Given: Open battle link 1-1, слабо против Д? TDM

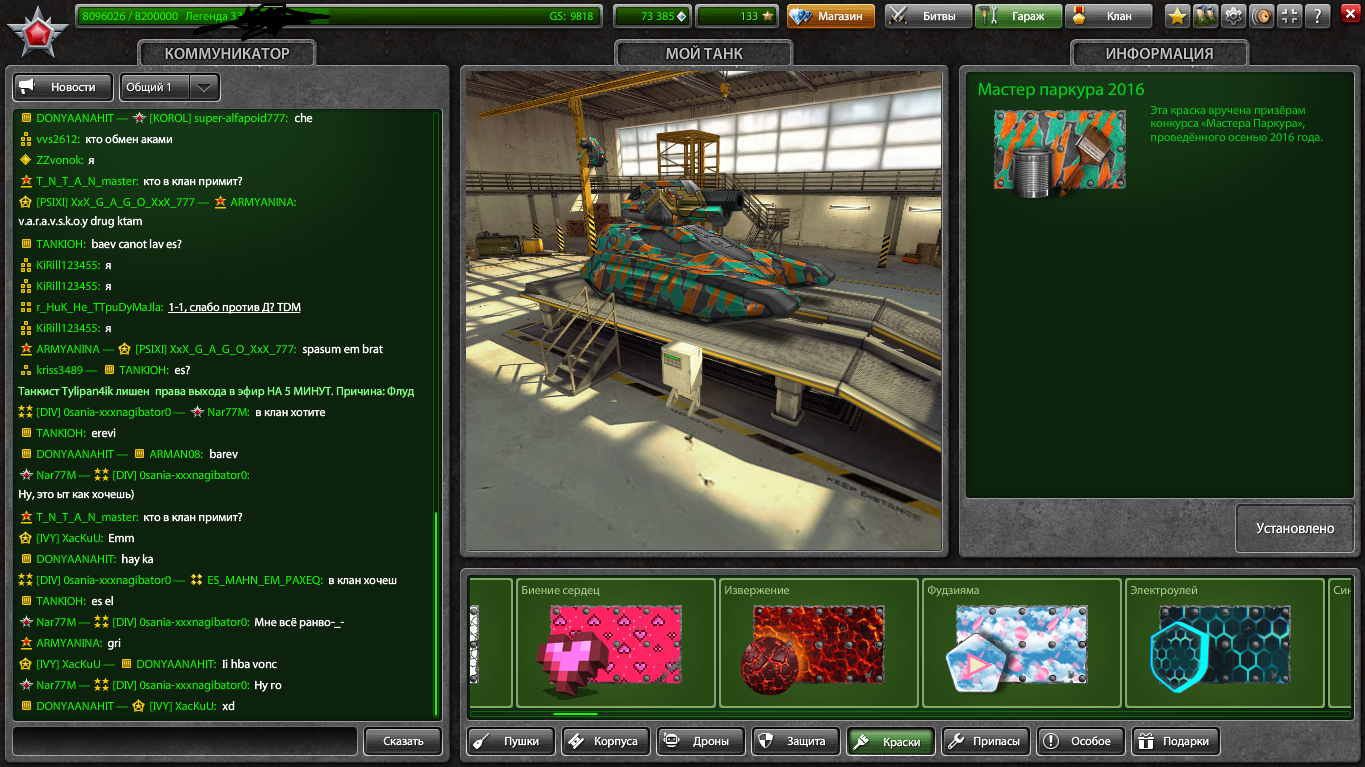Looking at the screenshot, I should 234,307.
